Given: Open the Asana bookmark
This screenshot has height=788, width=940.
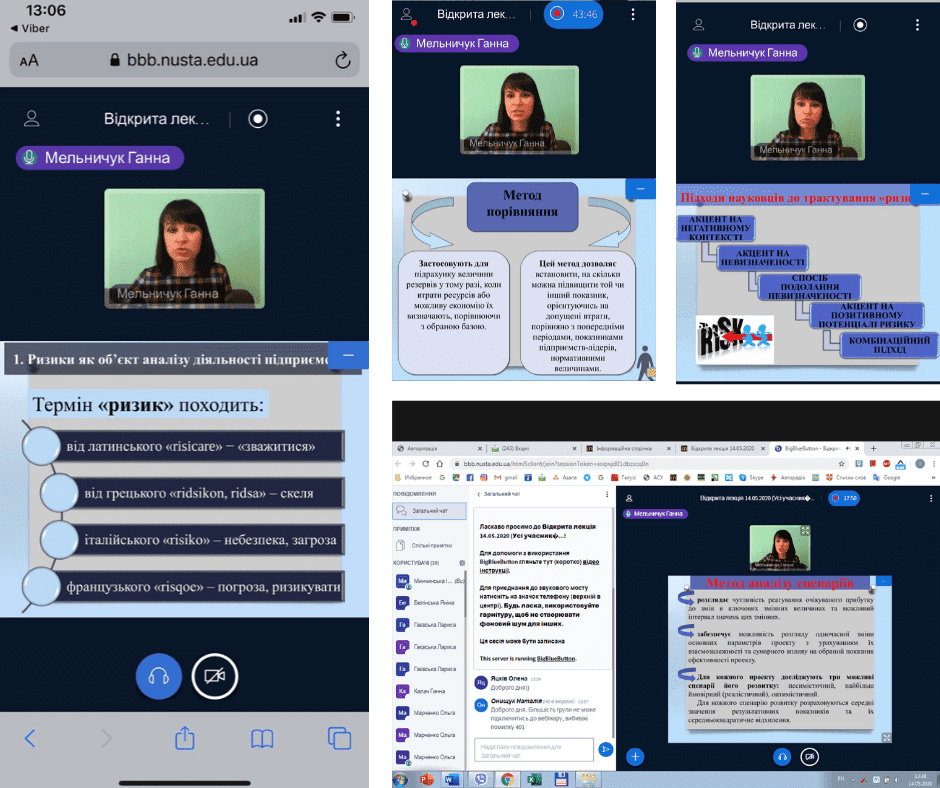Looking at the screenshot, I should 565,478.
